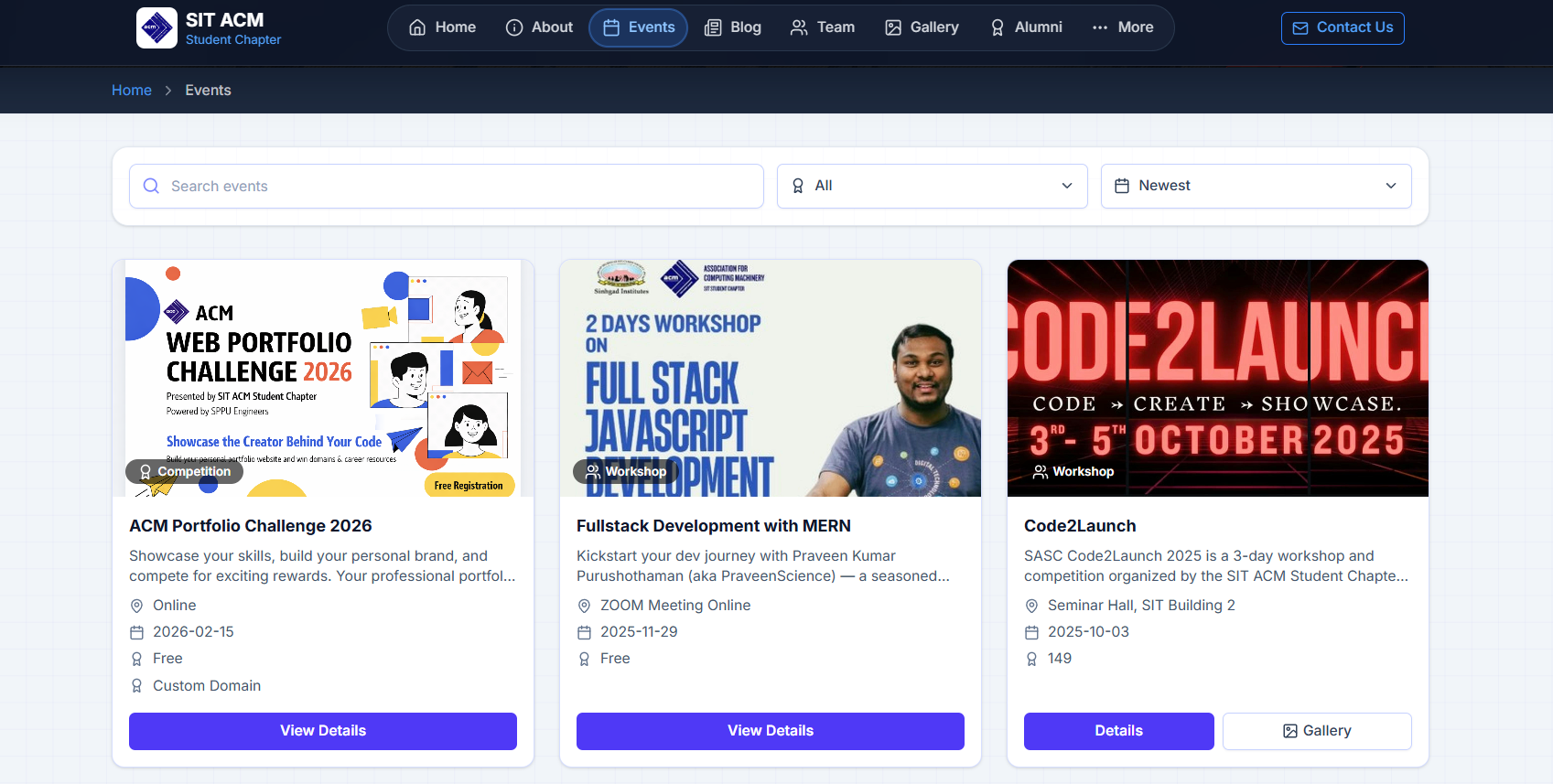Open Gallery for Code2Launch event

pos(1317,731)
